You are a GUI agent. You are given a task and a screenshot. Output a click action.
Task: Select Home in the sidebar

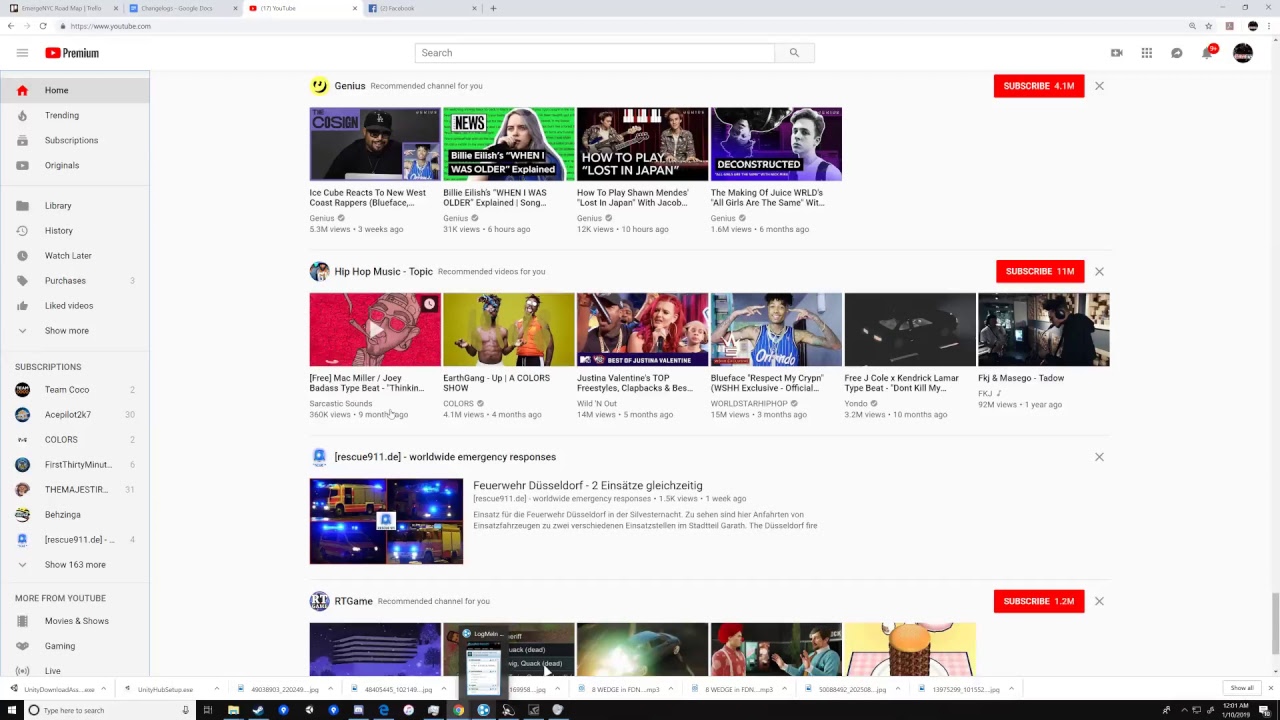75,90
